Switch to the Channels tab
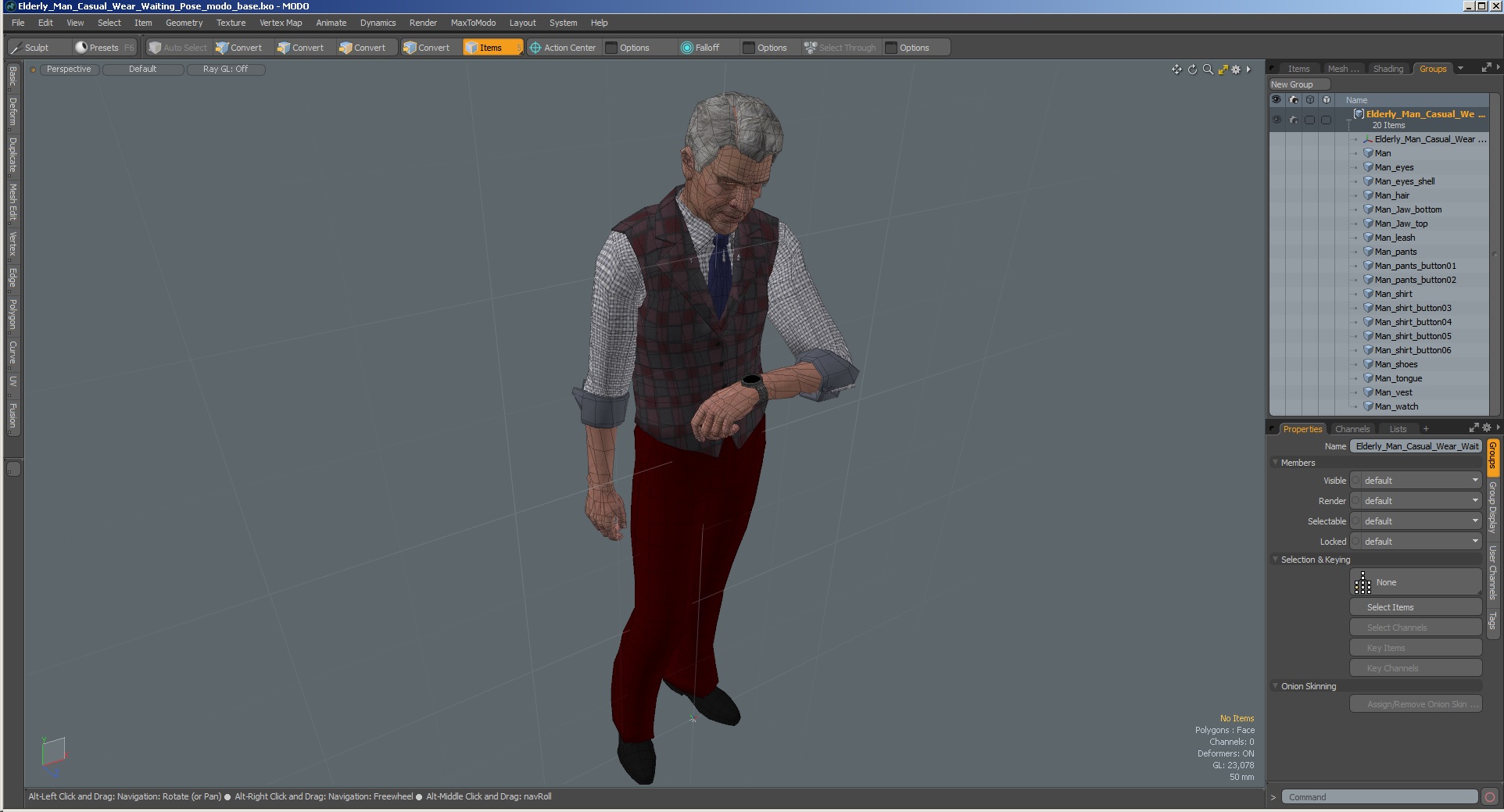Screen dimensions: 1504x812 [1352, 429]
